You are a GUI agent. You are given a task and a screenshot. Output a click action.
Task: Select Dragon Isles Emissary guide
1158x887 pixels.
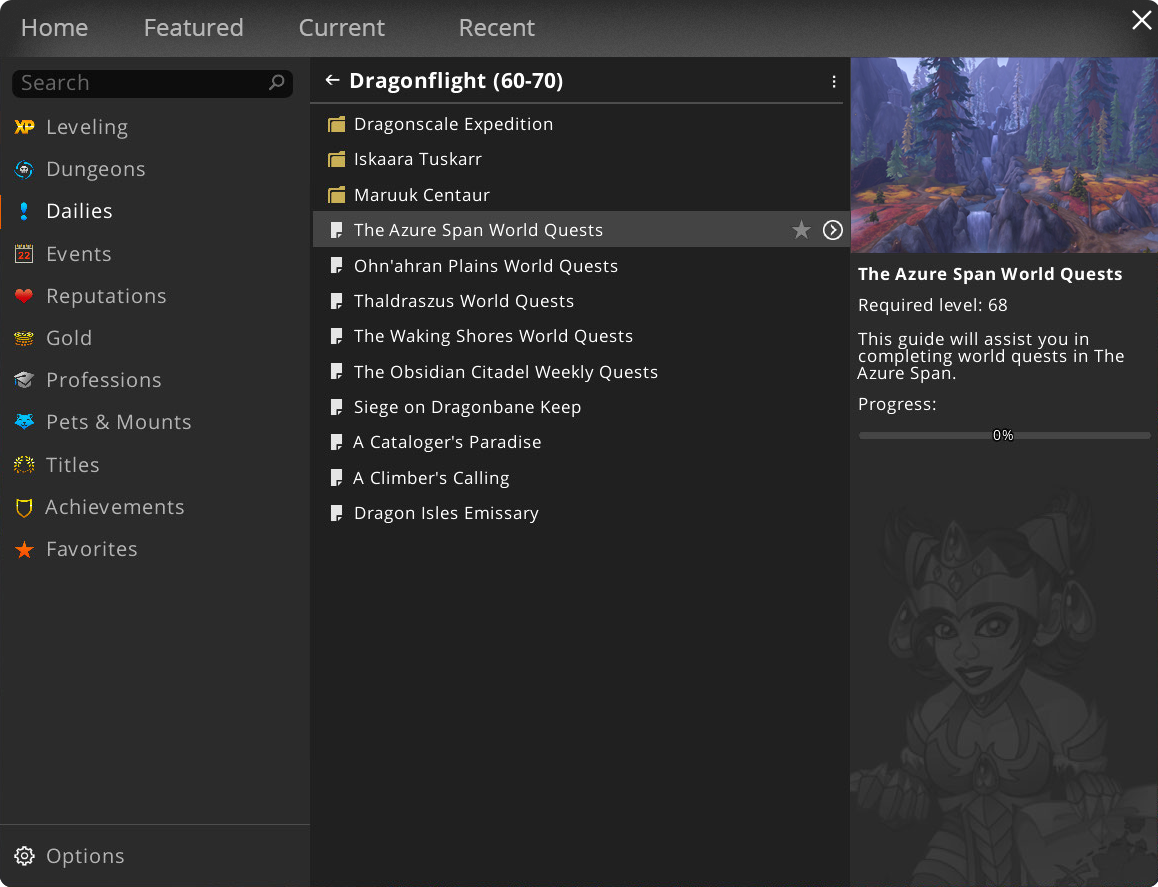coord(579,513)
